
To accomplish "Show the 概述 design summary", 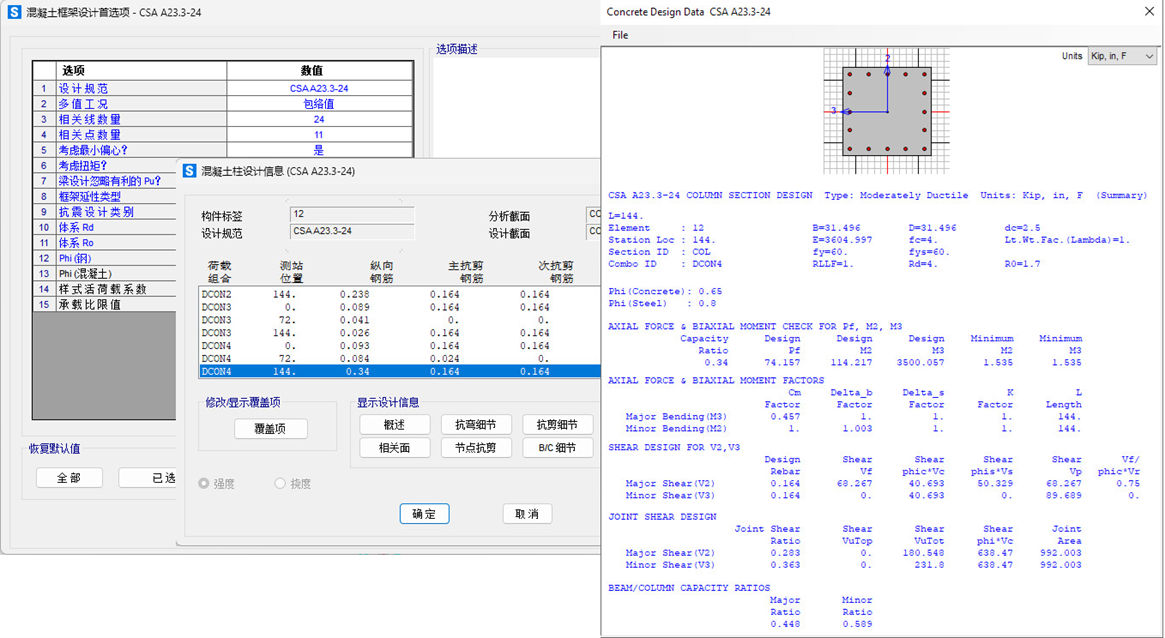I will (x=394, y=425).
